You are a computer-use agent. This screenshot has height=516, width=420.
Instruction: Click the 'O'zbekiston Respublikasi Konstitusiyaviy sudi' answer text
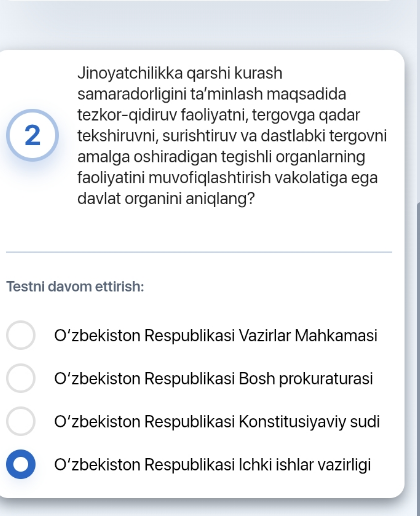click(x=217, y=421)
